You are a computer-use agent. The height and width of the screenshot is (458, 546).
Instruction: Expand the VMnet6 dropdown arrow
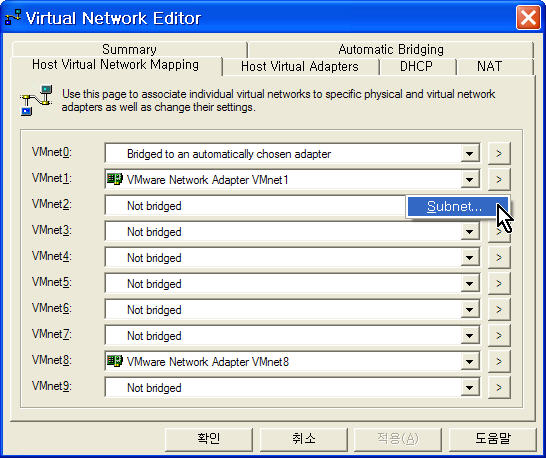(469, 310)
